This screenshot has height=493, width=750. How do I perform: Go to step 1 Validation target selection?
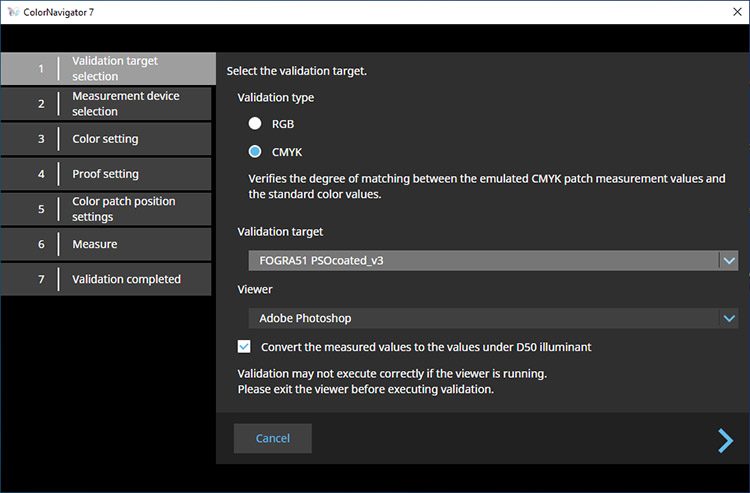pos(108,69)
